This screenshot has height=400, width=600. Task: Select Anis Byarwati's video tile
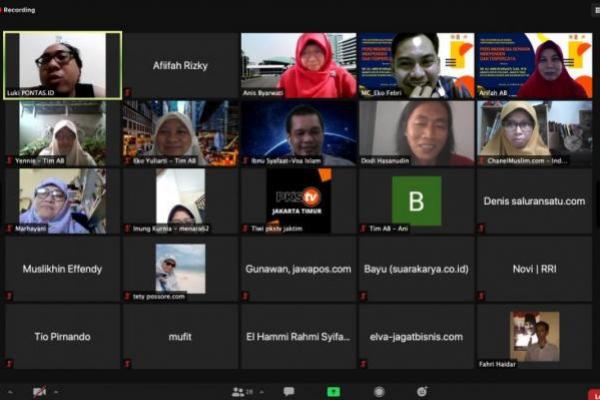(x=299, y=65)
